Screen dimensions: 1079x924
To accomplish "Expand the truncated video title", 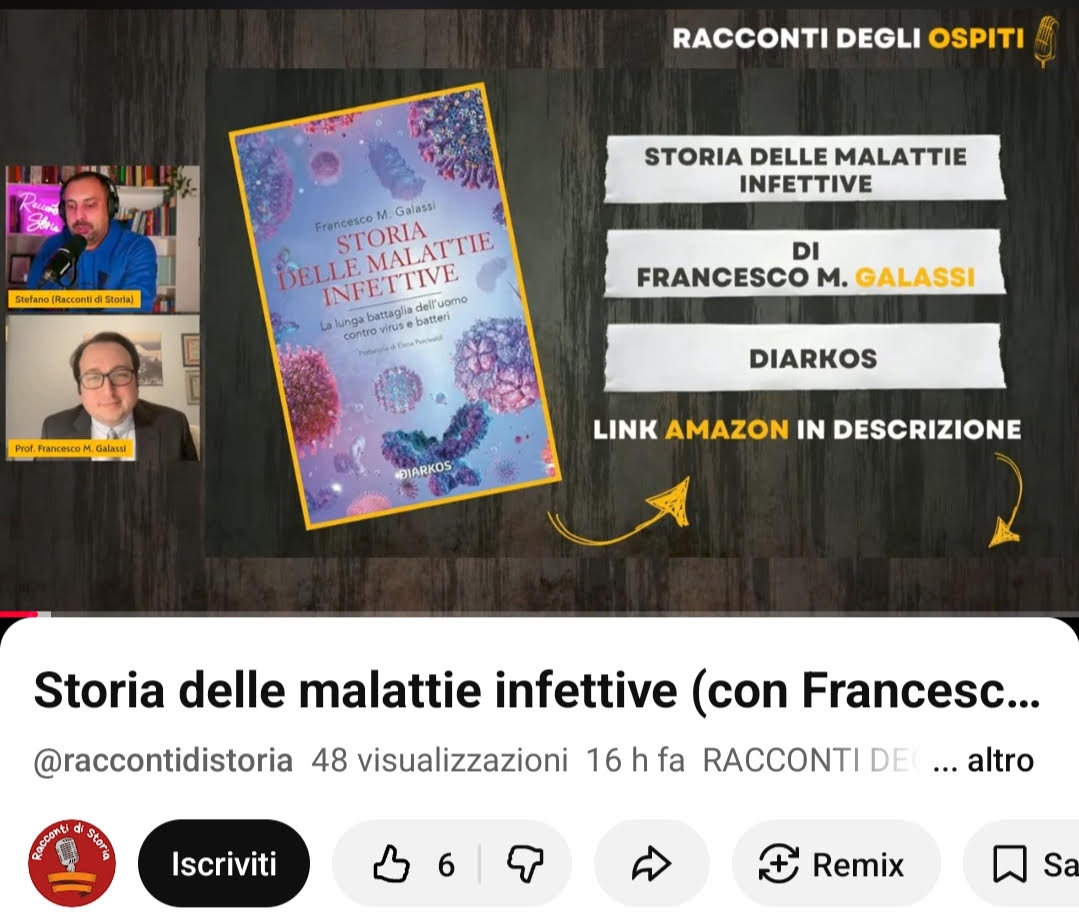I will 537,691.
